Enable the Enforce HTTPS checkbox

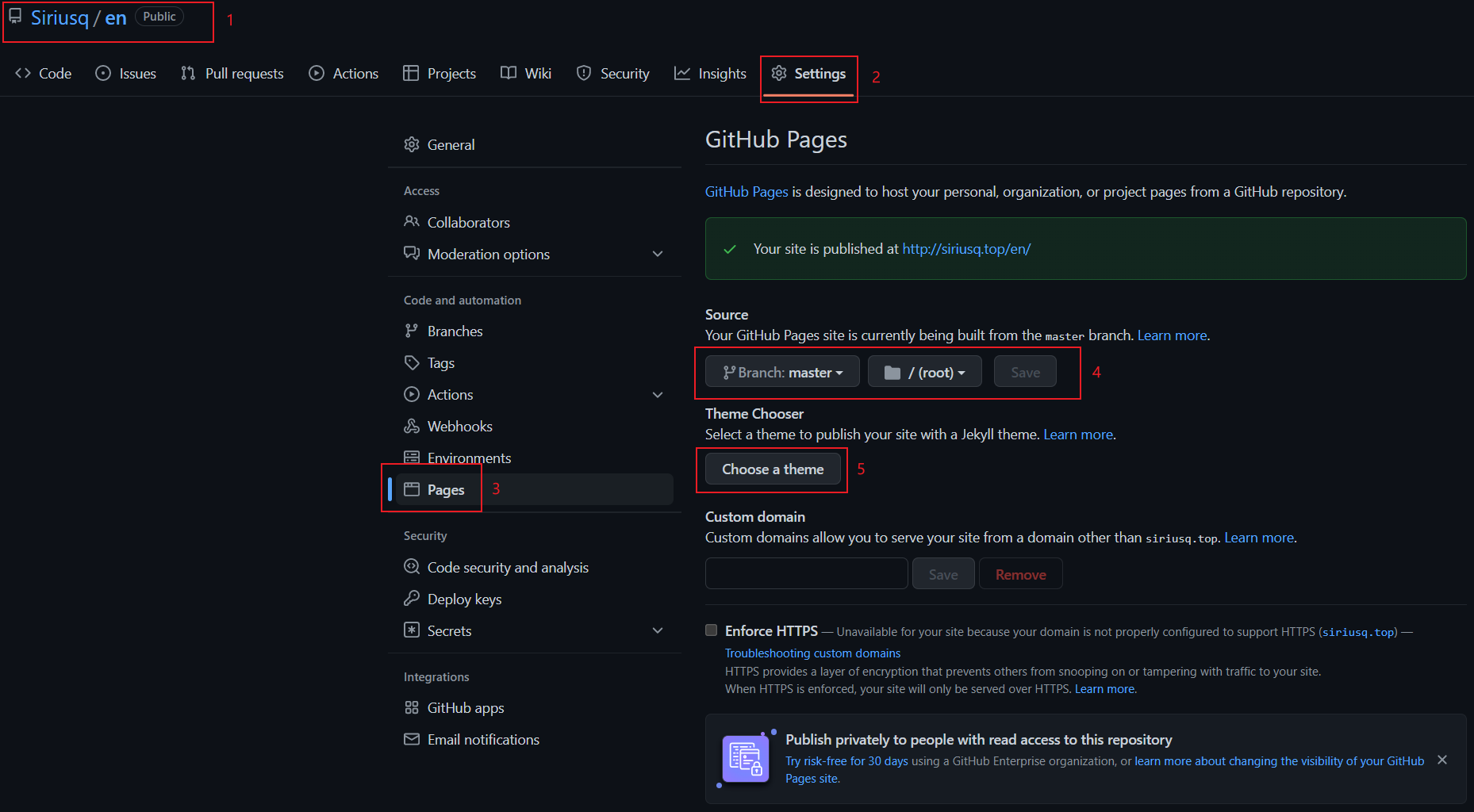point(711,630)
